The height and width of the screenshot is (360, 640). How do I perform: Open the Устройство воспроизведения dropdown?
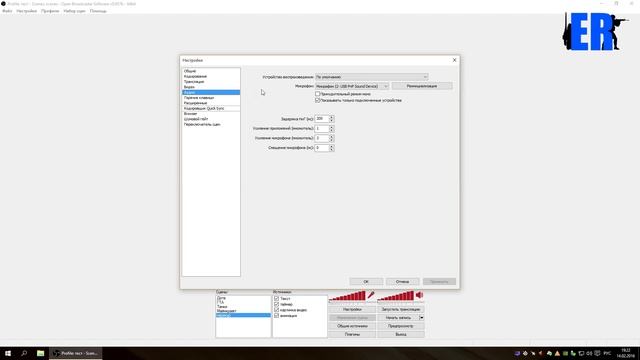(x=371, y=77)
